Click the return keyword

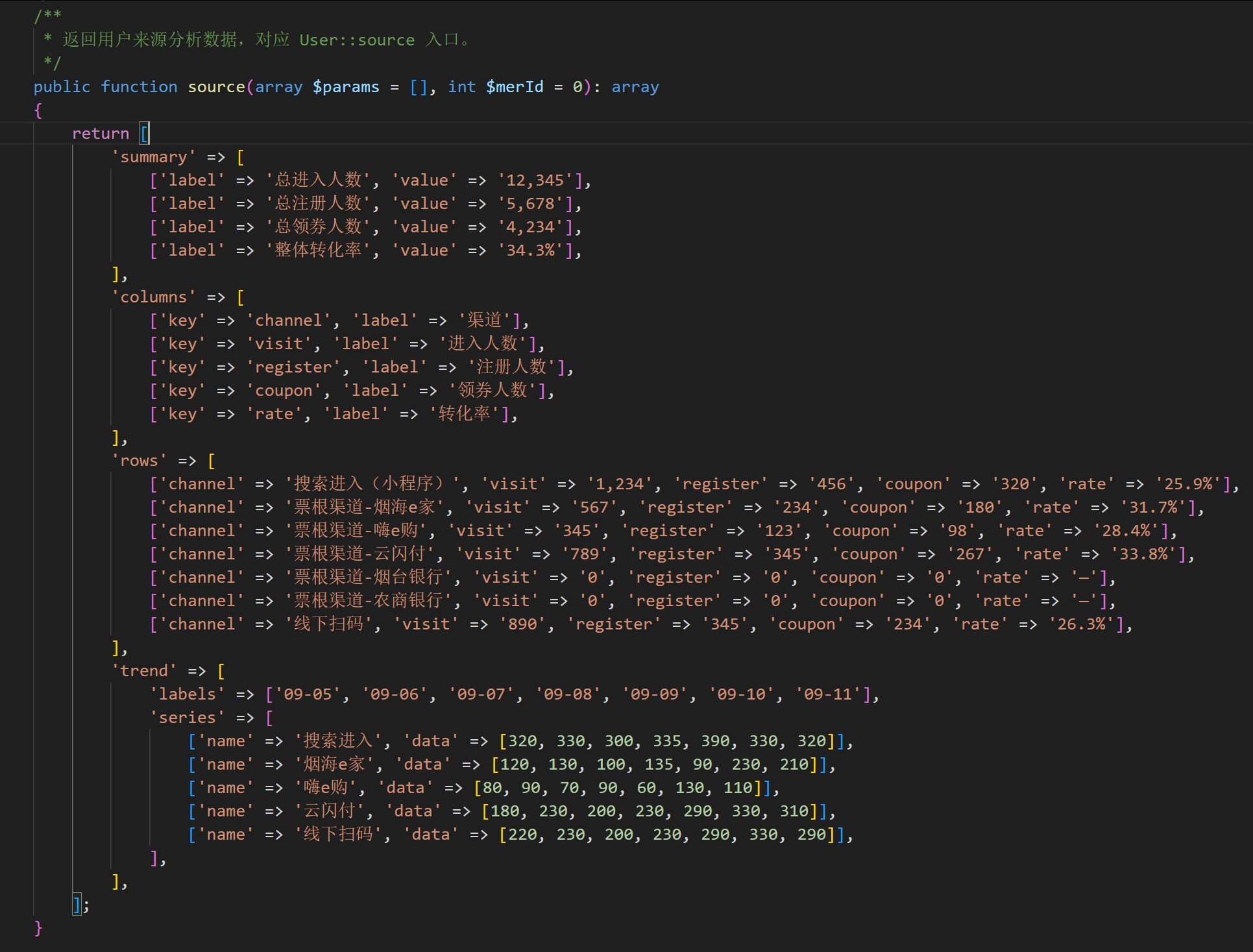pos(101,134)
